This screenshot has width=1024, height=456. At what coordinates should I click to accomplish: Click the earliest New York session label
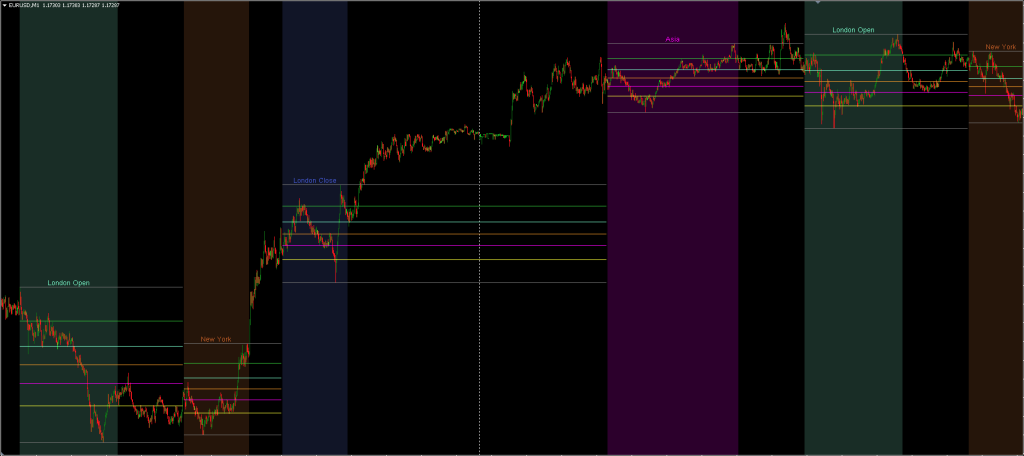pyautogui.click(x=216, y=339)
